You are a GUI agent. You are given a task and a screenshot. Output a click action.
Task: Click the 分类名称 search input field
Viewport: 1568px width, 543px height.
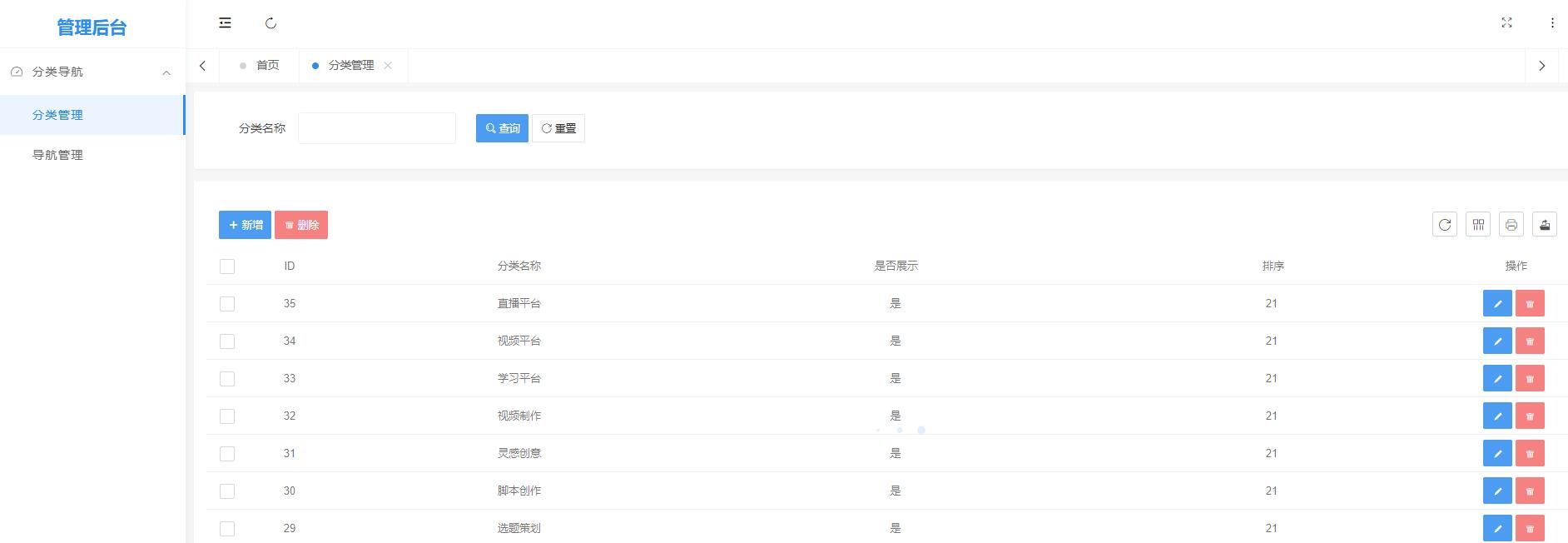(377, 128)
